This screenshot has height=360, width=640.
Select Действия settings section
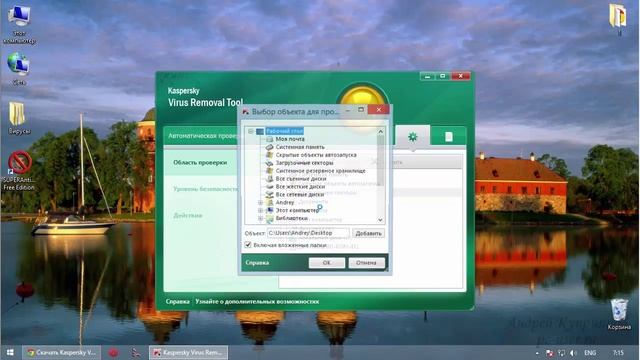click(x=188, y=216)
